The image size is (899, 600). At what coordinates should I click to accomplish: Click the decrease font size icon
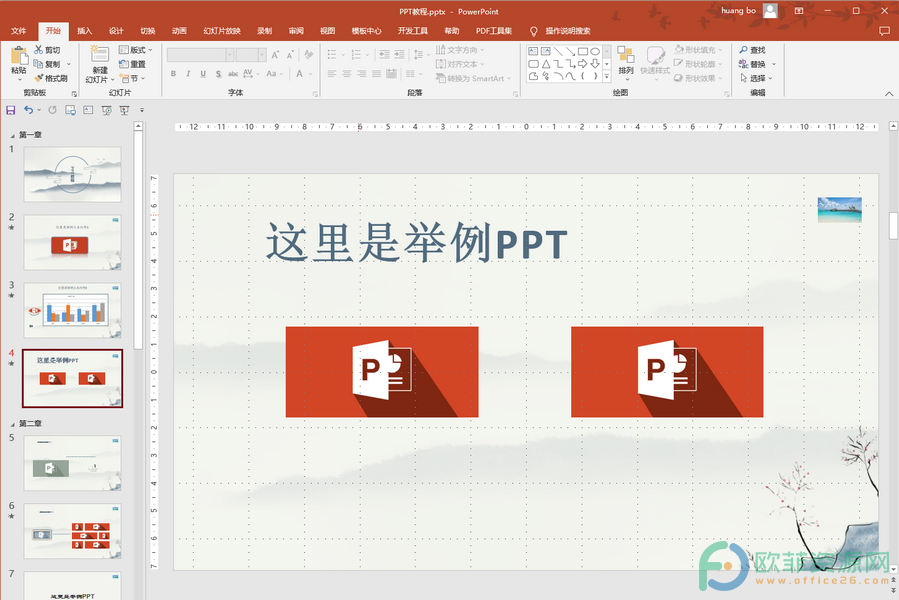click(x=290, y=55)
